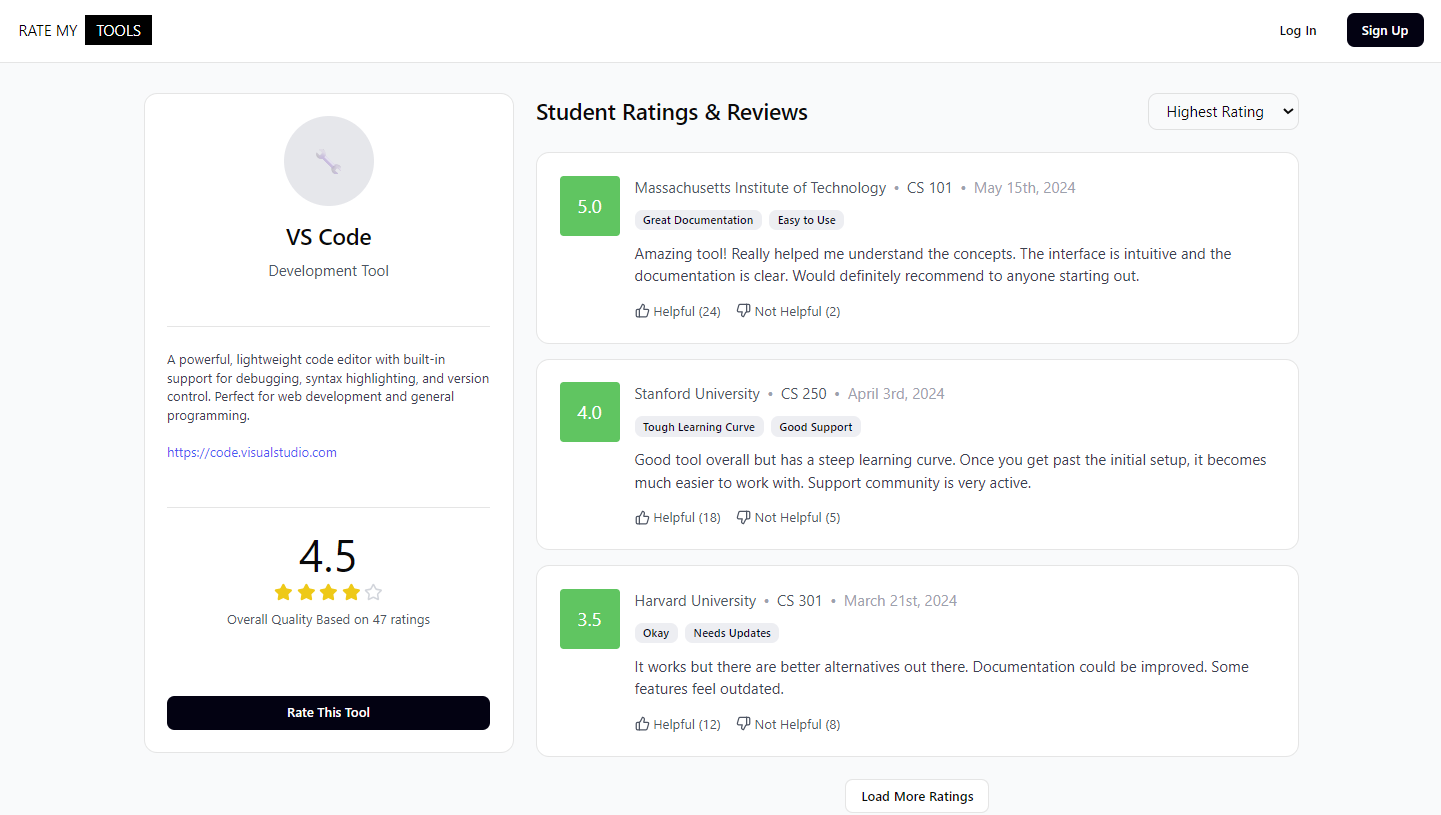Click the Rate This Tool button
Image resolution: width=1441 pixels, height=815 pixels.
tap(328, 712)
